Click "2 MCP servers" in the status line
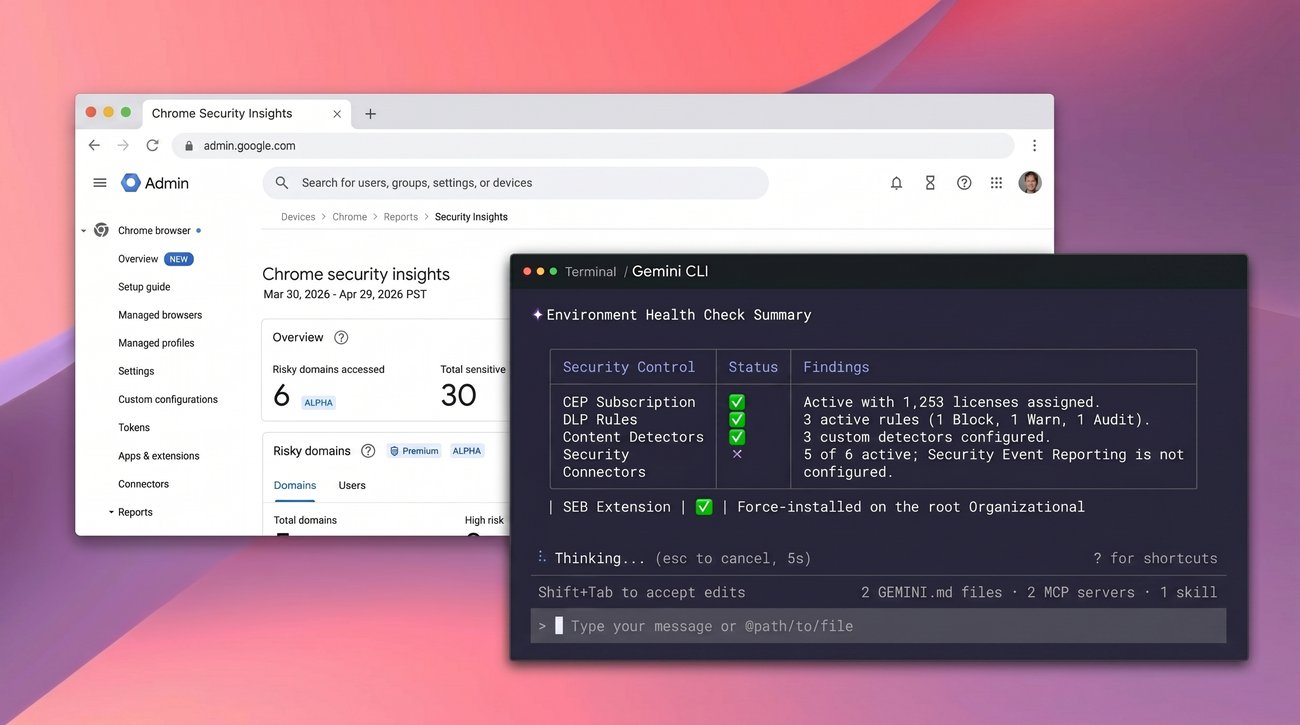1300x725 pixels. click(1082, 592)
